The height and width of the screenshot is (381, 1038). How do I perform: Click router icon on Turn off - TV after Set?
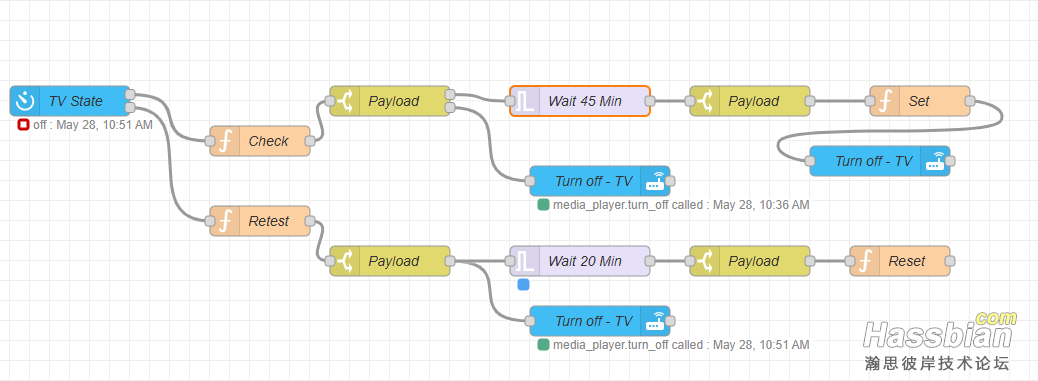[935, 161]
